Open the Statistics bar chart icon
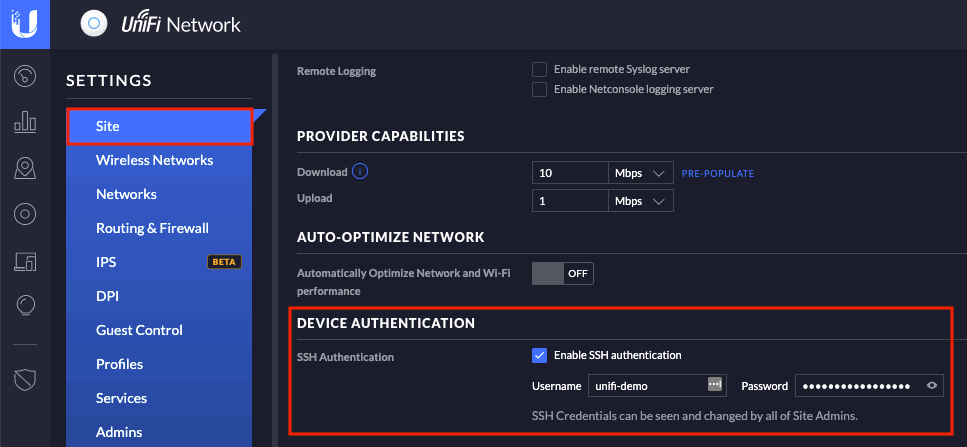This screenshot has width=967, height=447. click(25, 121)
